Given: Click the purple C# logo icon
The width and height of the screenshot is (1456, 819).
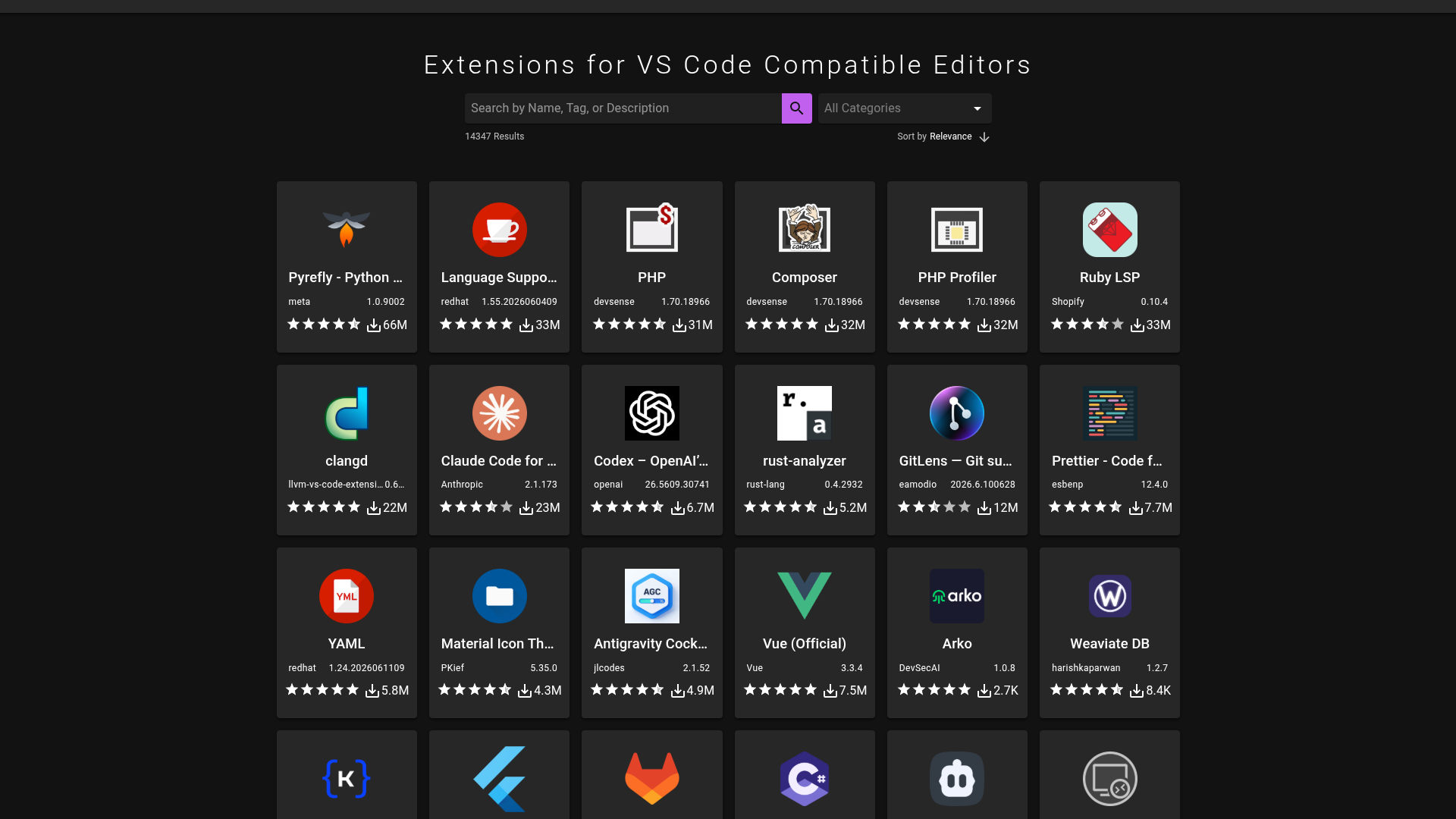Looking at the screenshot, I should (x=805, y=779).
